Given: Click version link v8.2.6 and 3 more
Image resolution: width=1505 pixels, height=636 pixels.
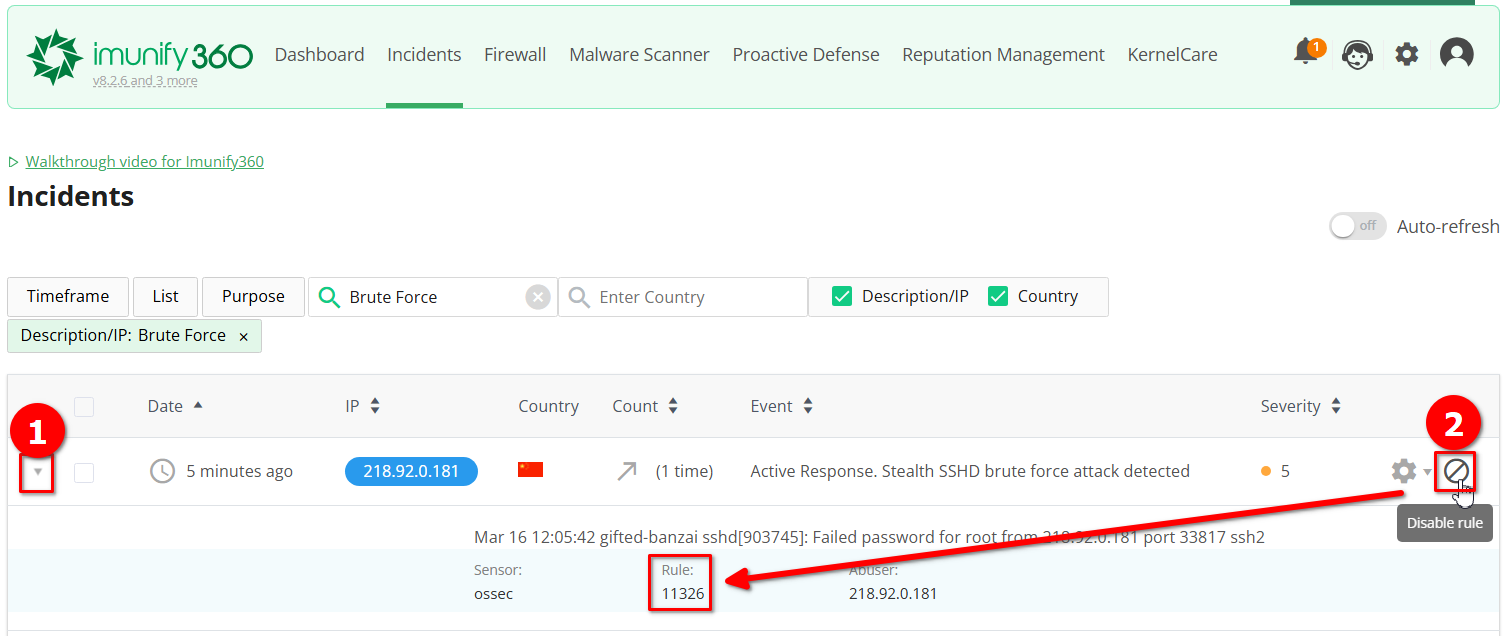Looking at the screenshot, I should [x=145, y=81].
